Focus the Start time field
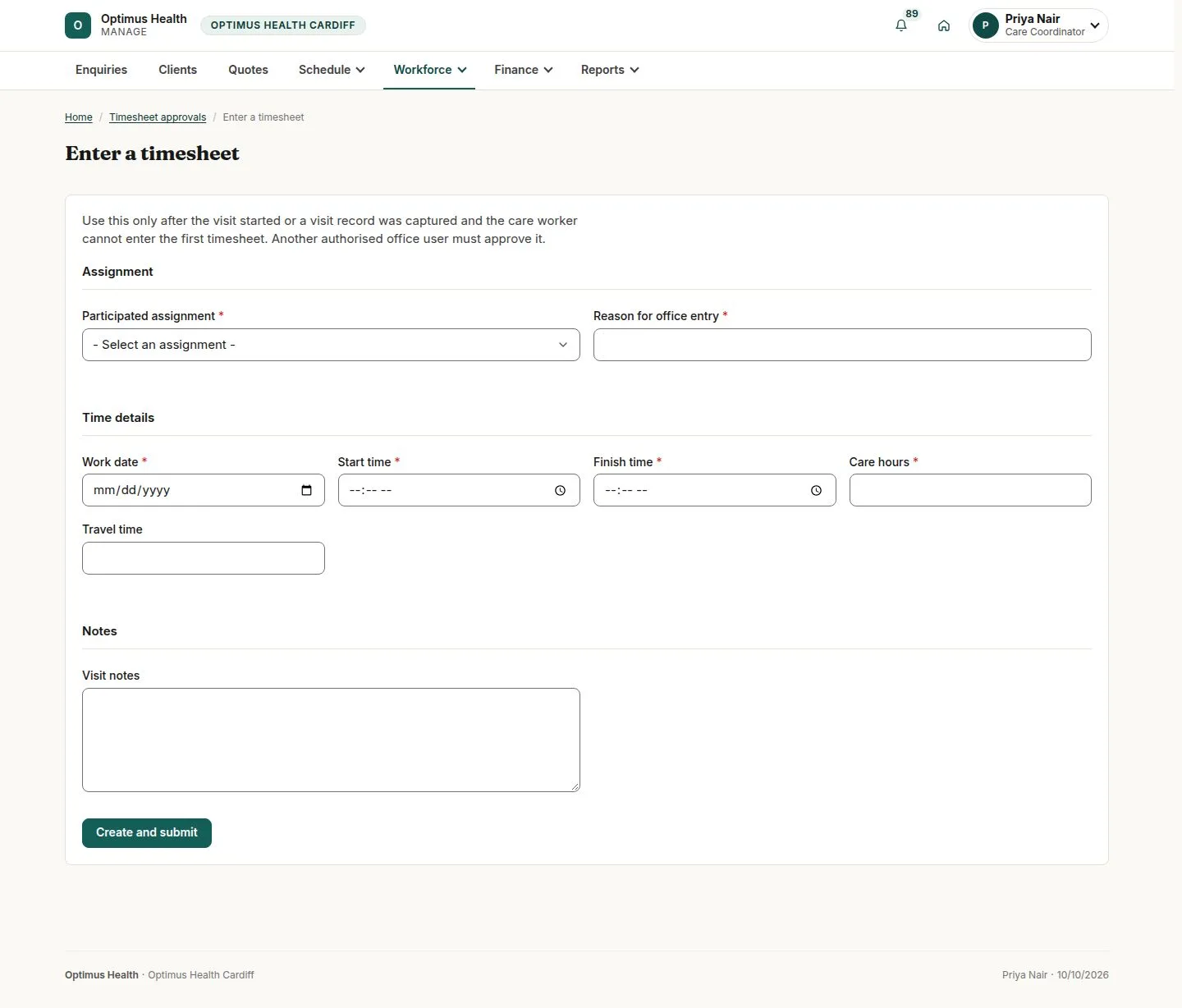The width and height of the screenshot is (1182, 1008). tap(459, 490)
